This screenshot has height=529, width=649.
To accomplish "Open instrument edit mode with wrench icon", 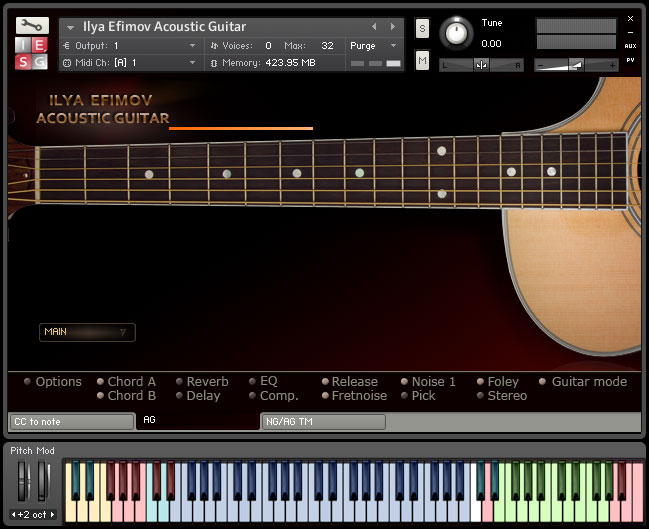I will pyautogui.click(x=31, y=26).
